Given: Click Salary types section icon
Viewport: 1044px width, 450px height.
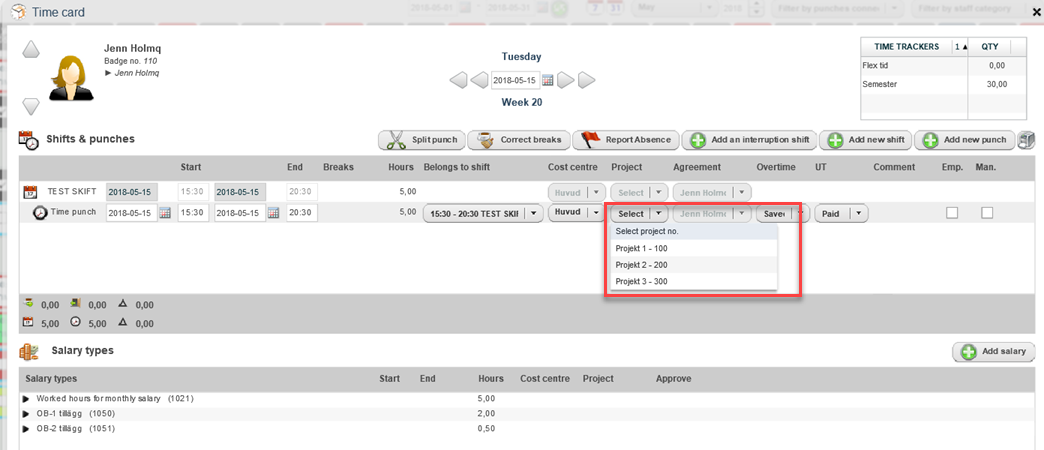Looking at the screenshot, I should point(29,351).
